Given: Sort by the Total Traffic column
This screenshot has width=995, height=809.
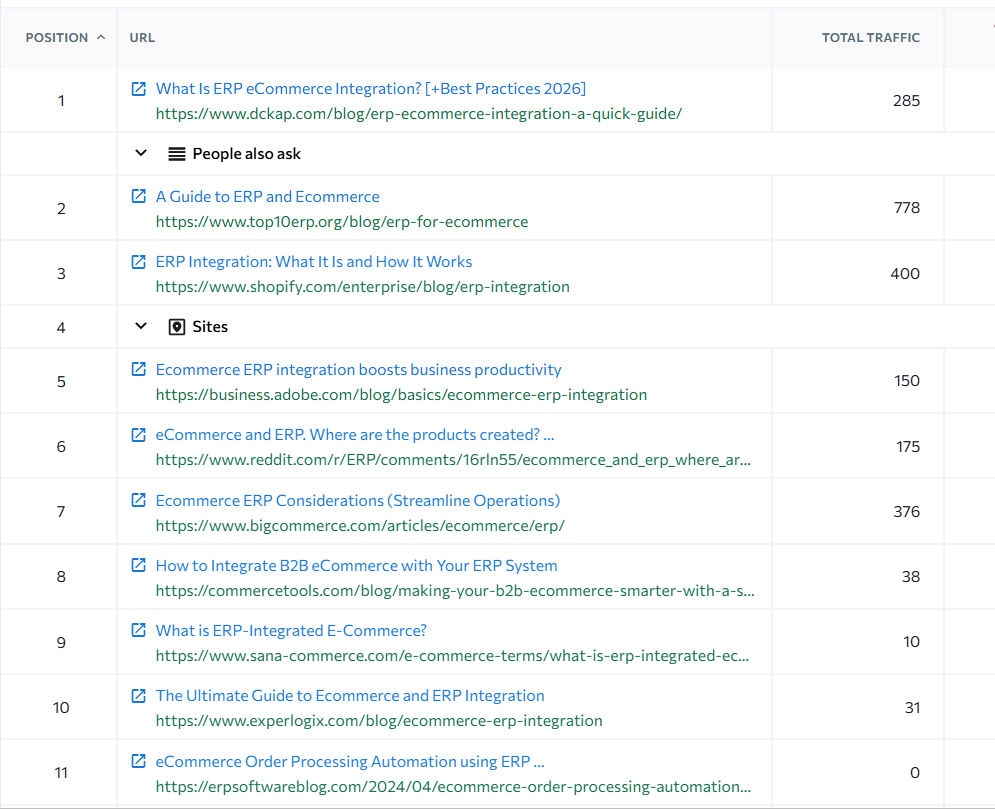Looking at the screenshot, I should coord(870,38).
